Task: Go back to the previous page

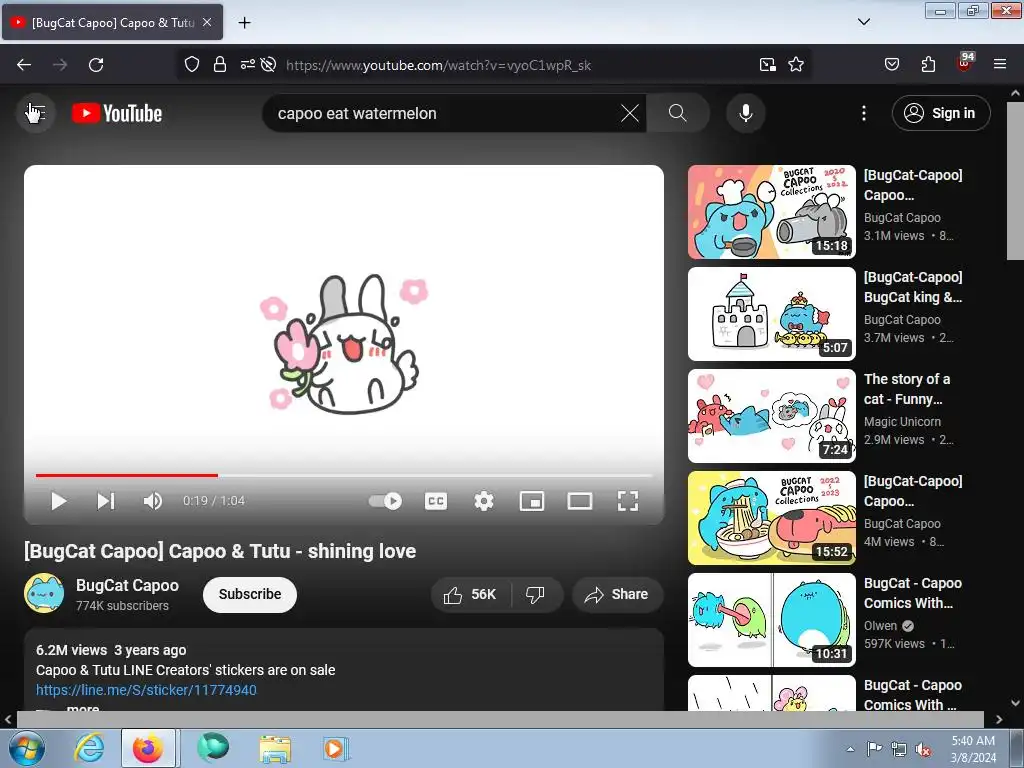Action: tap(24, 65)
